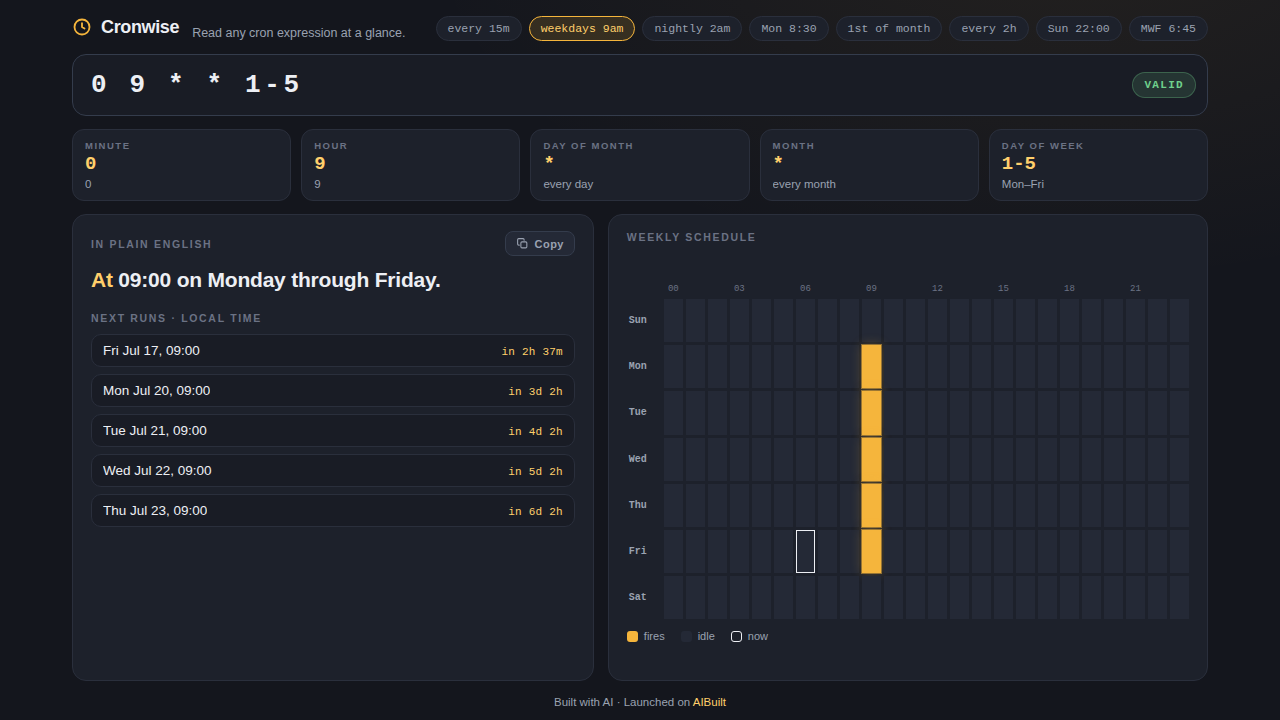This screenshot has height=720, width=1280.
Task: Select the DAY OF WEEK field card
Action: [1098, 165]
